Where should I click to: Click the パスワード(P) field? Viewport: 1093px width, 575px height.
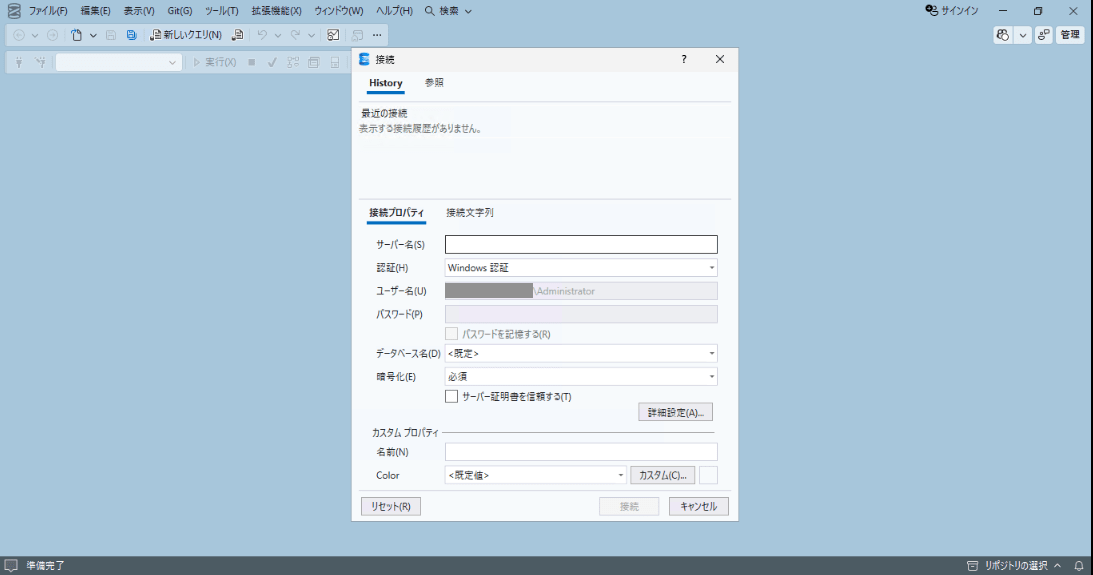[x=581, y=314]
